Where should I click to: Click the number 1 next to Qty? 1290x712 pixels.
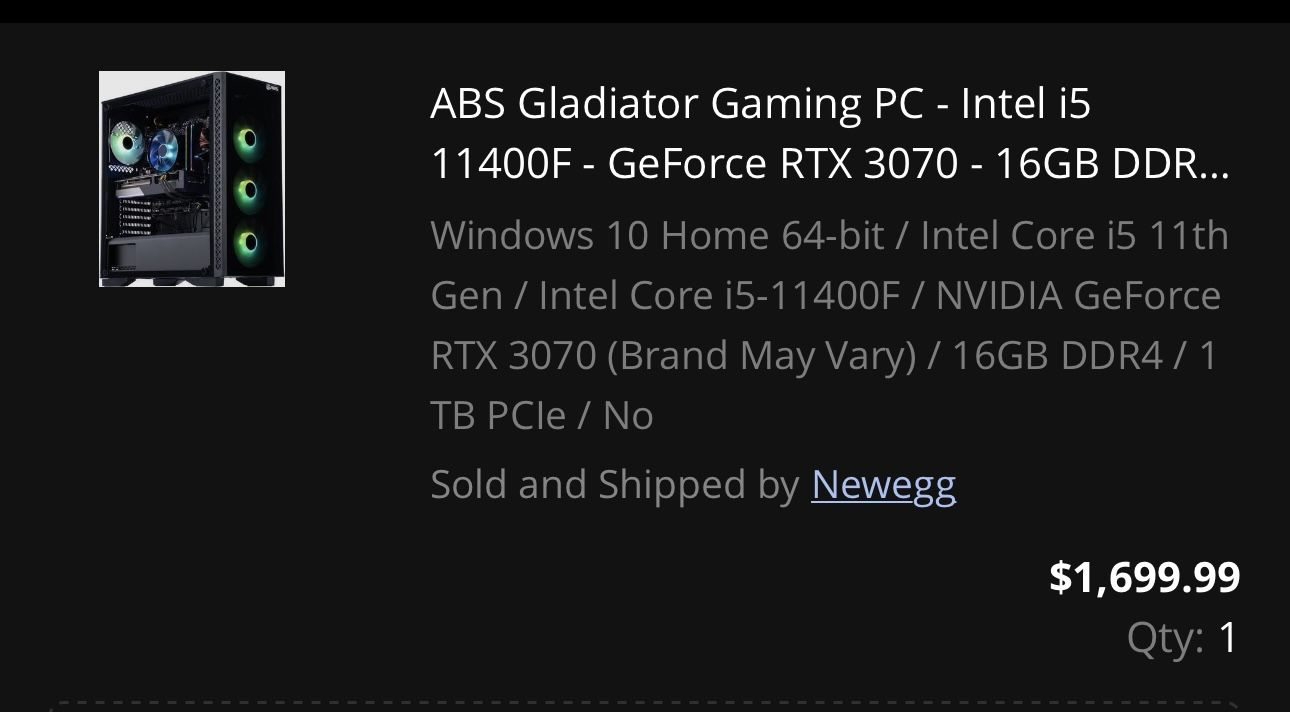[1225, 637]
